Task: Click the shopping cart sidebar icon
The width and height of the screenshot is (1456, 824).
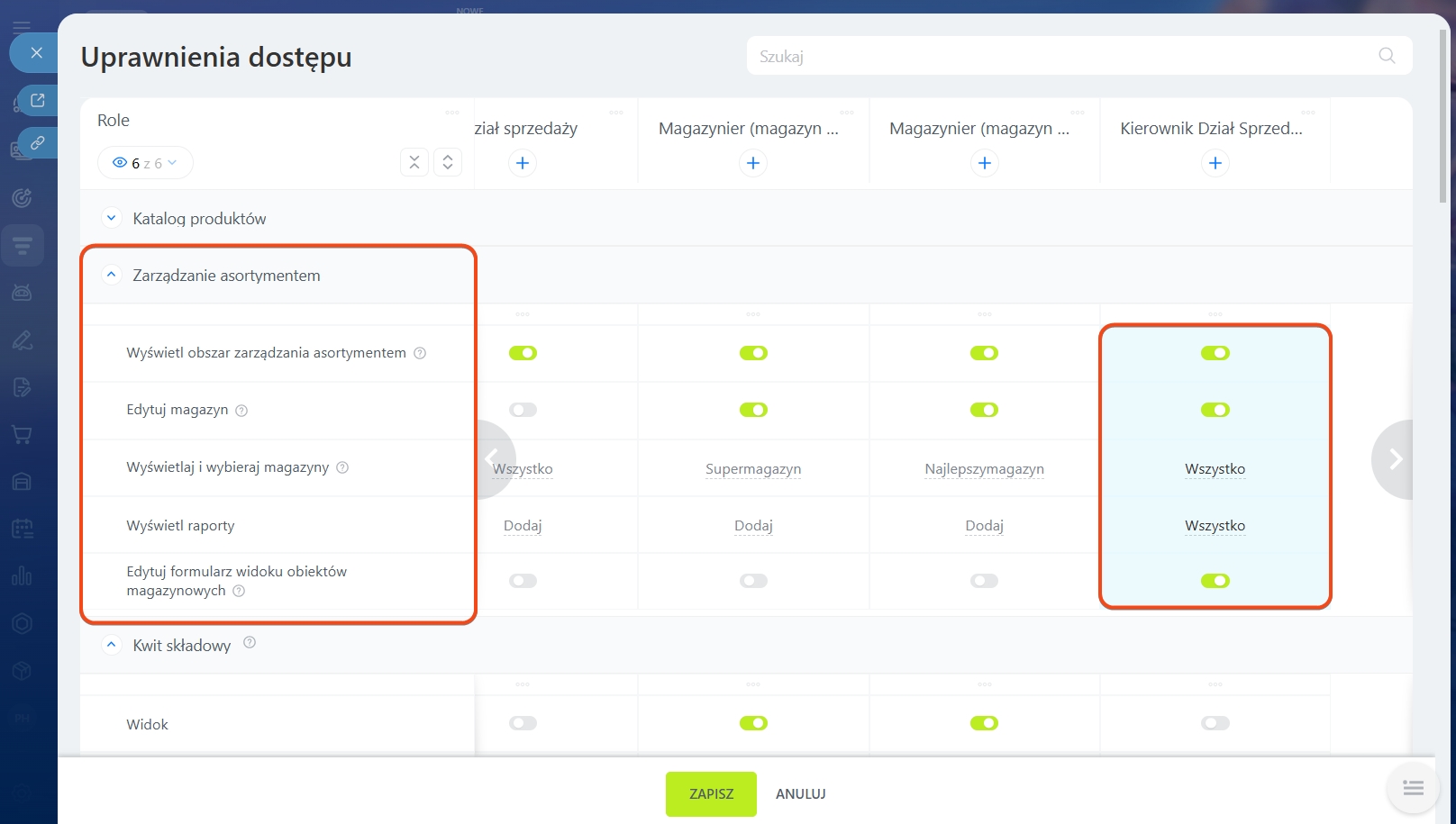Action: pyautogui.click(x=23, y=435)
